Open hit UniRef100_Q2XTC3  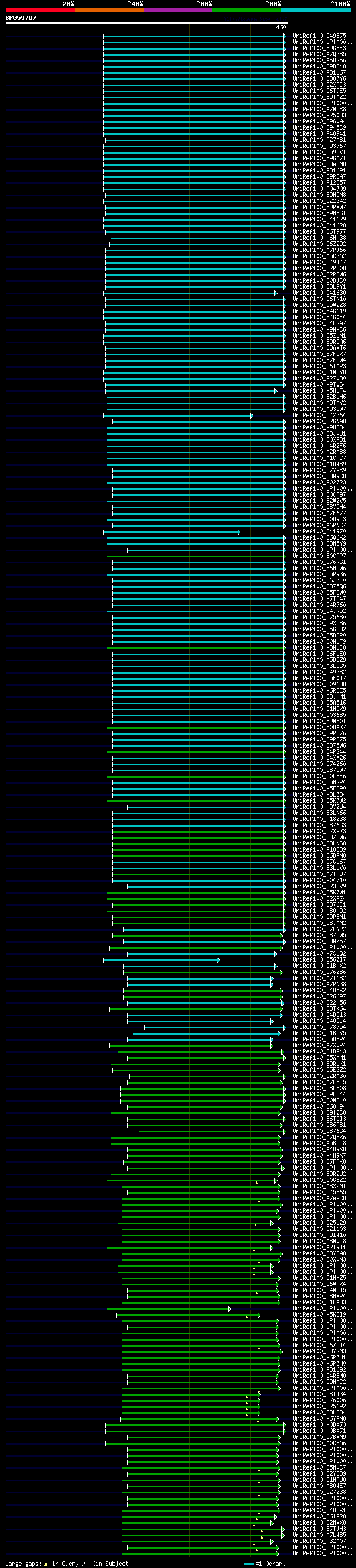(319, 85)
